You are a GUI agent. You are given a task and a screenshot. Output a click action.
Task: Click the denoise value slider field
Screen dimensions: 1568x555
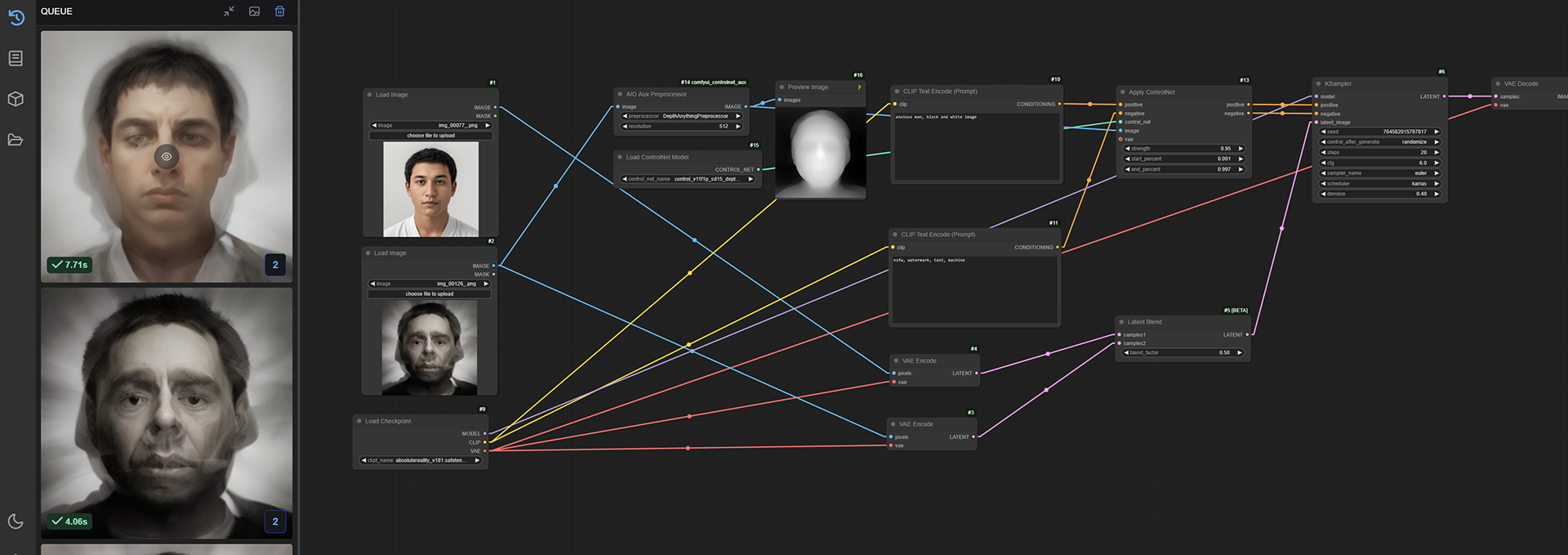[x=1379, y=194]
